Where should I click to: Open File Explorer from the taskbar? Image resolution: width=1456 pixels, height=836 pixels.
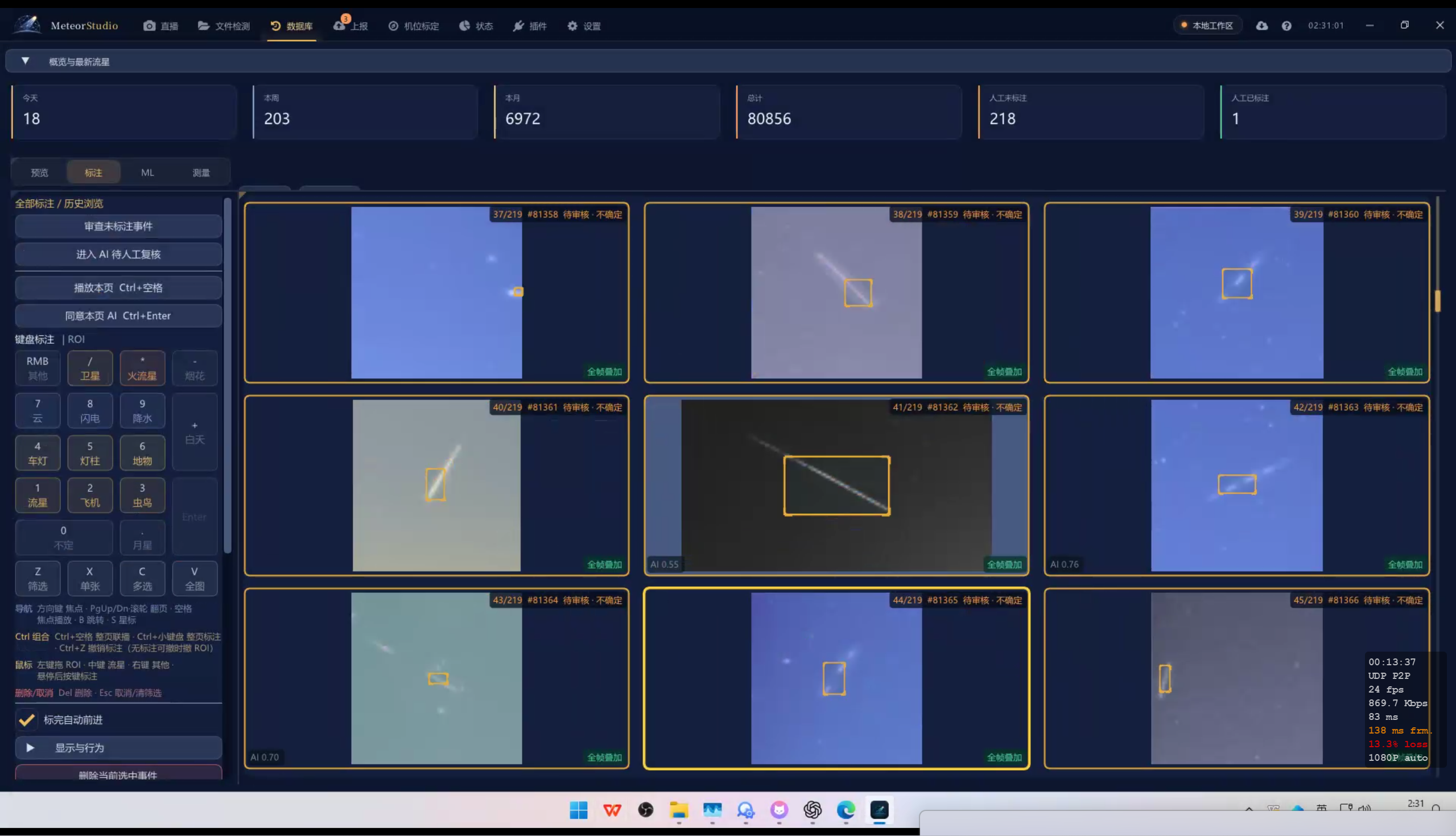(679, 810)
